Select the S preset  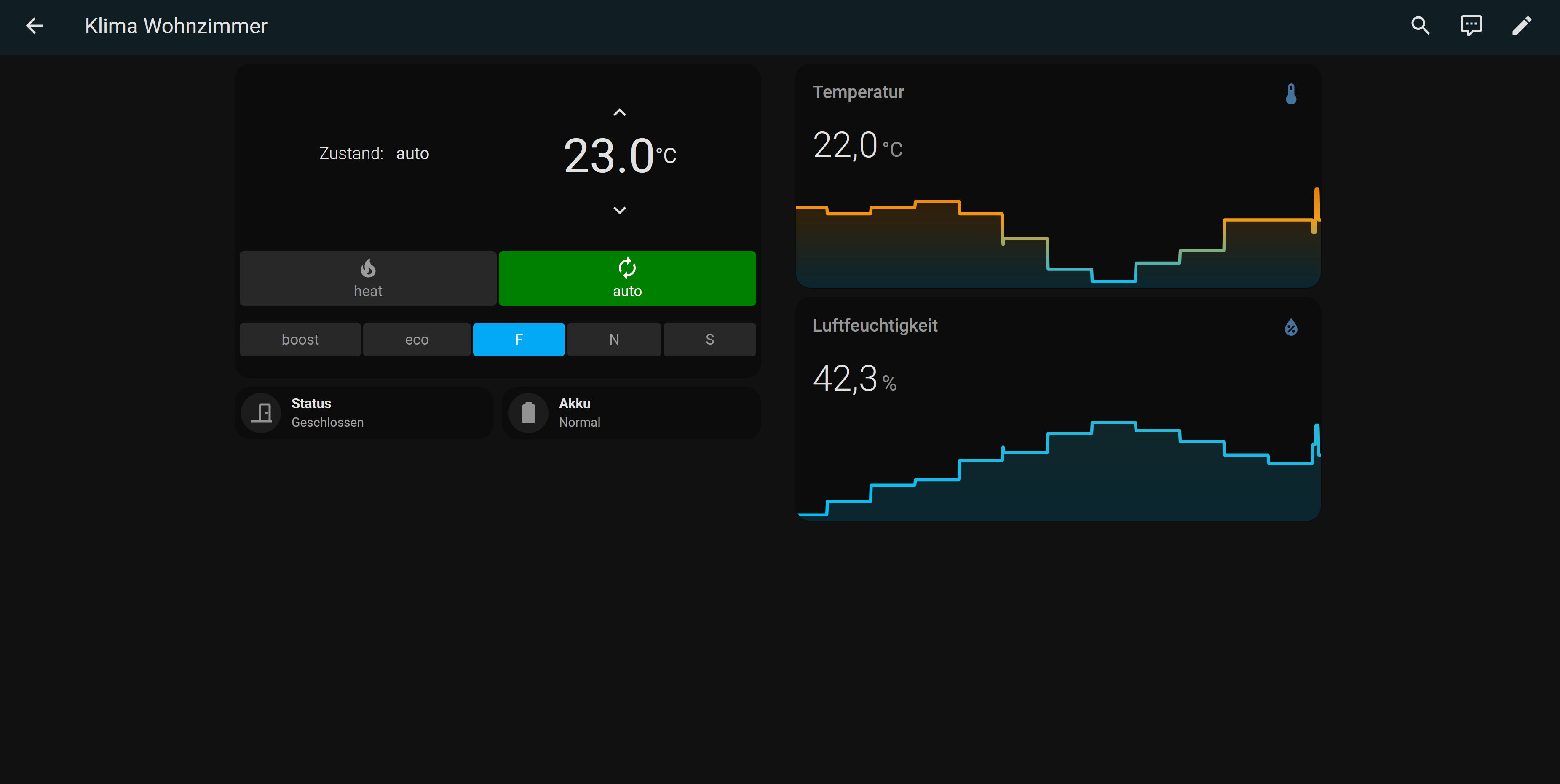coord(709,340)
